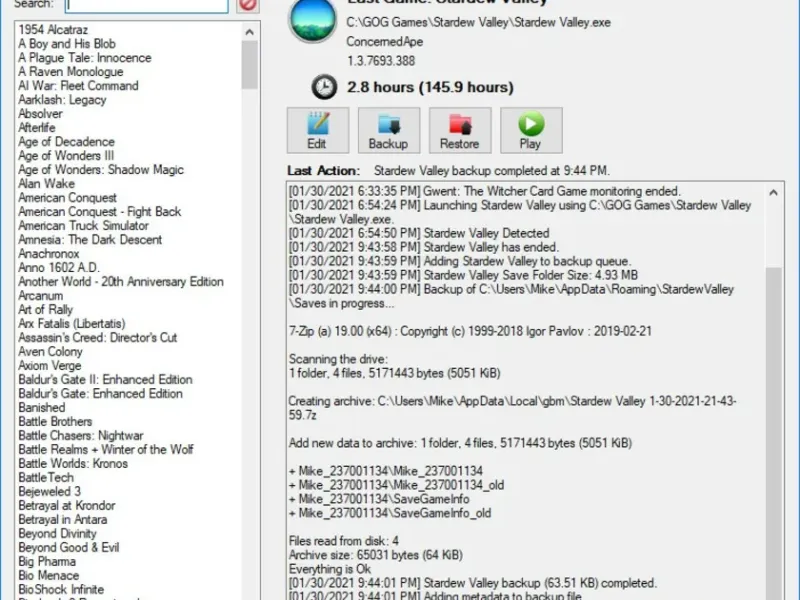Select Beyond Divinity
The image size is (800, 600).
(x=57, y=534)
